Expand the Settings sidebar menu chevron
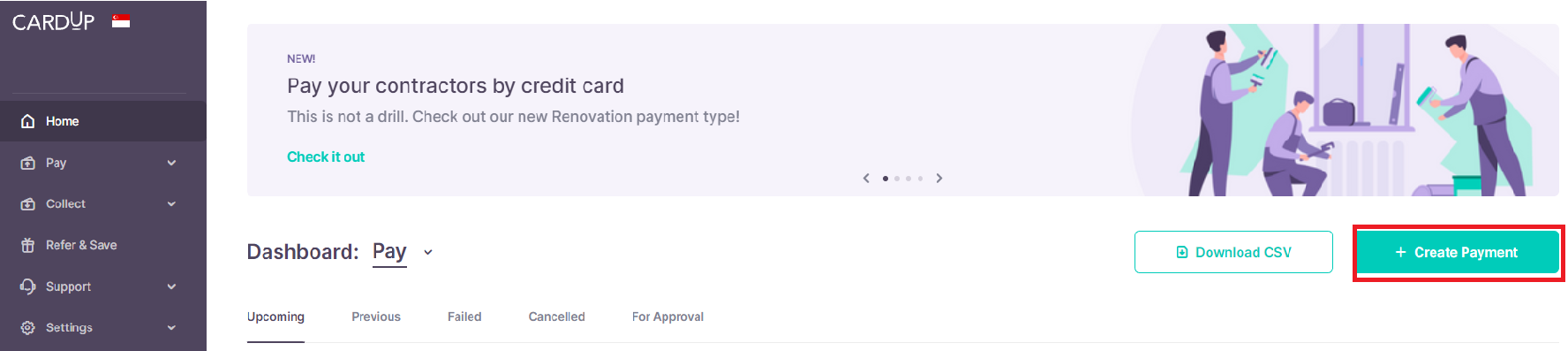Image resolution: width=1568 pixels, height=351 pixels. 171,327
